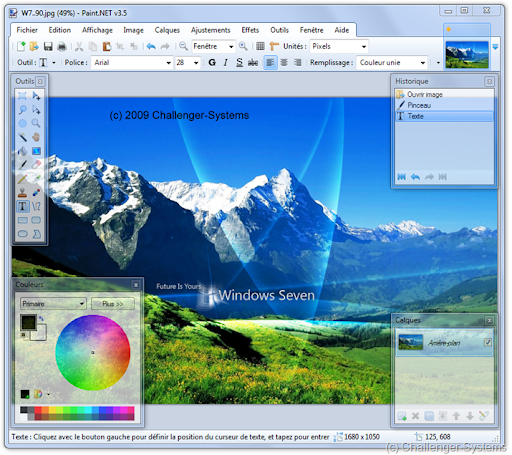This screenshot has height=455, width=512.
Task: Align text to the right
Action: pos(298,62)
